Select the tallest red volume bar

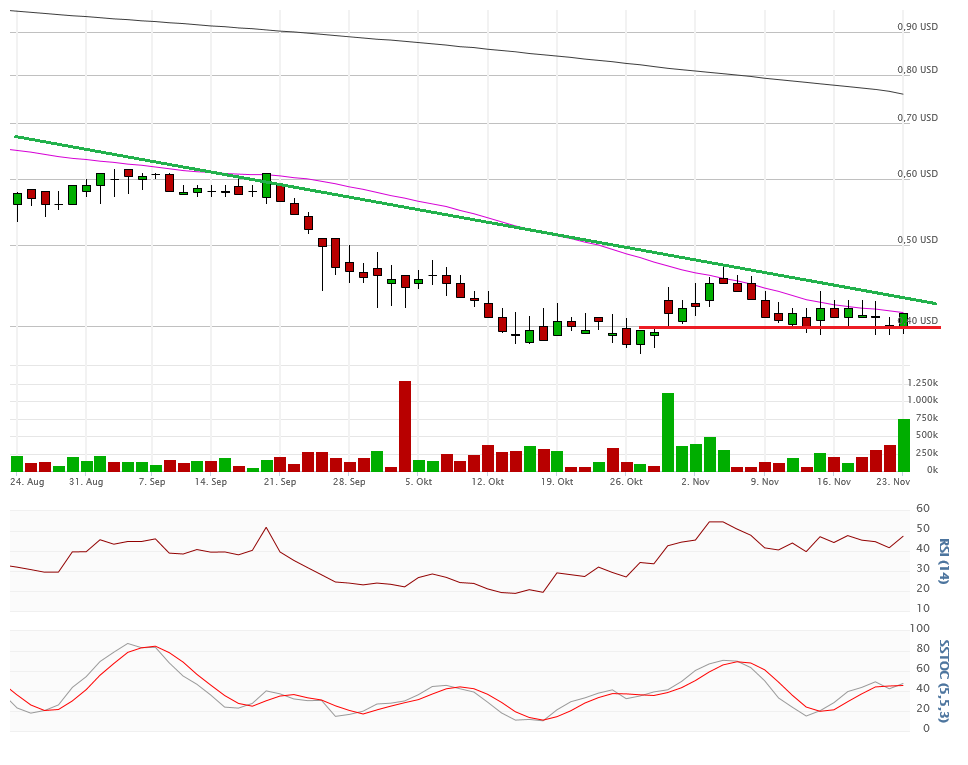click(405, 426)
